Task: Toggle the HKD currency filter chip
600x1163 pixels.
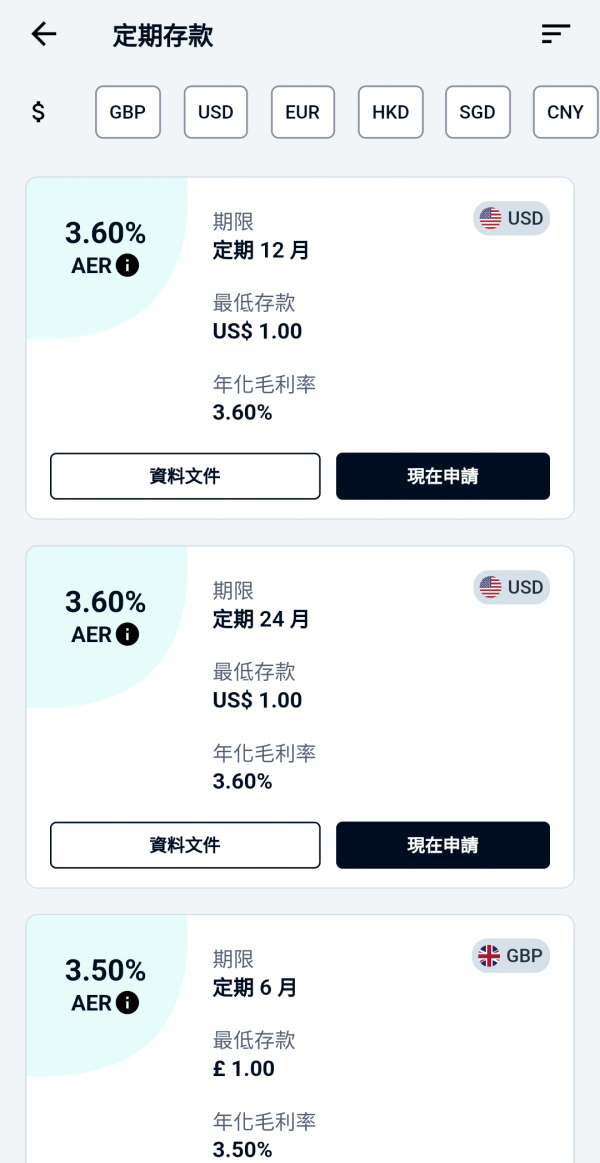Action: (390, 112)
